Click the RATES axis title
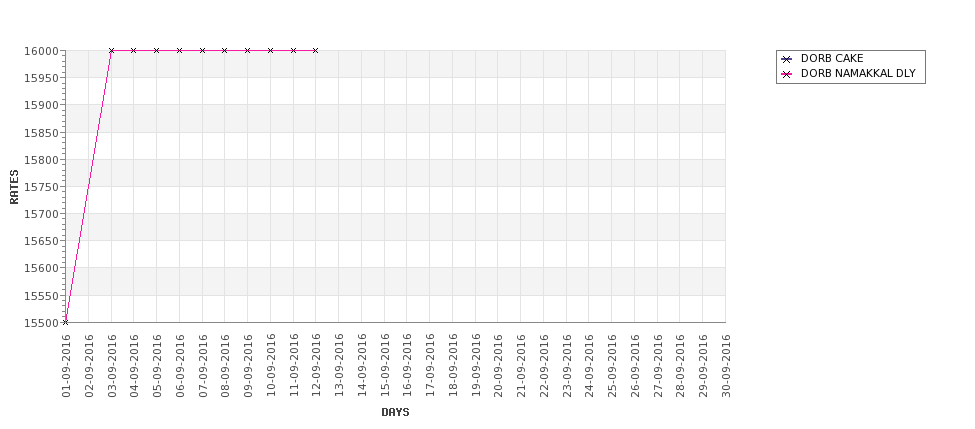The width and height of the screenshot is (975, 429). coord(14,187)
